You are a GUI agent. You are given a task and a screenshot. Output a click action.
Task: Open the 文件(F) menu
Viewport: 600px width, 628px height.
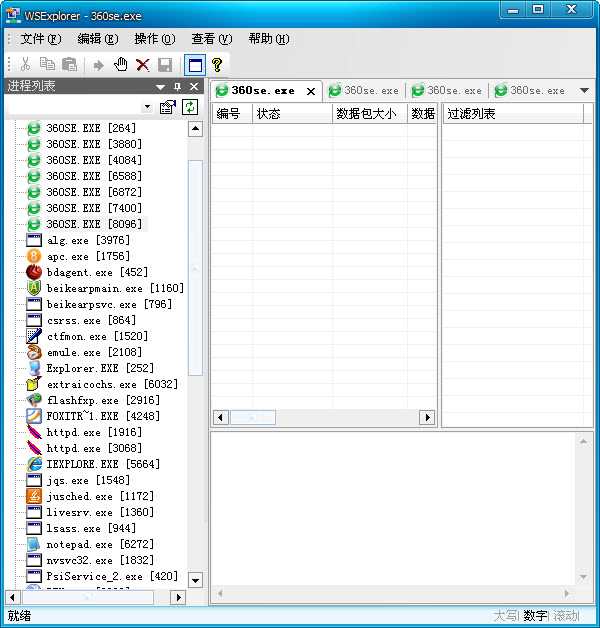(40, 39)
